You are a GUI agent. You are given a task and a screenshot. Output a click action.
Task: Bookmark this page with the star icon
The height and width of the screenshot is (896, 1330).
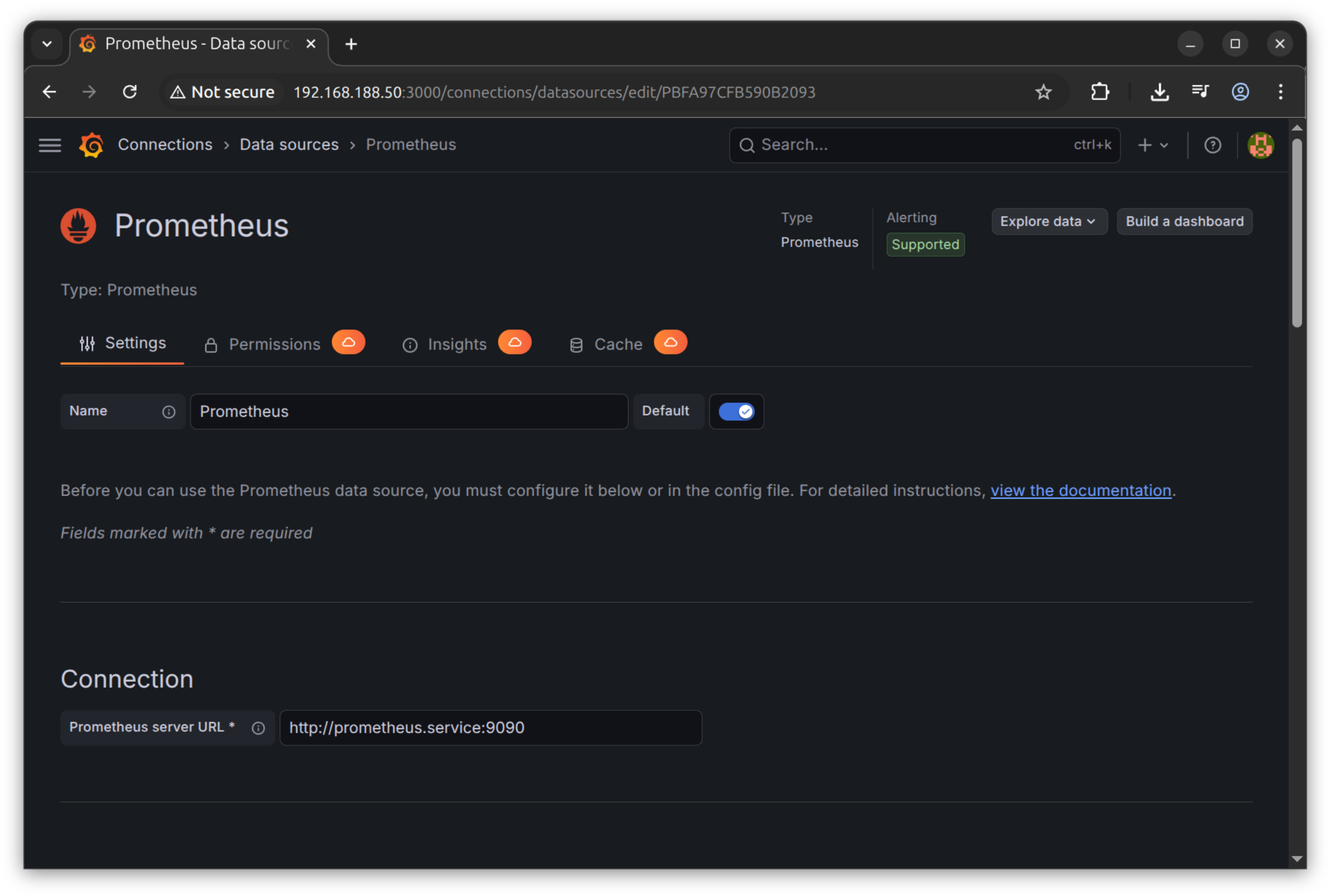click(x=1043, y=92)
